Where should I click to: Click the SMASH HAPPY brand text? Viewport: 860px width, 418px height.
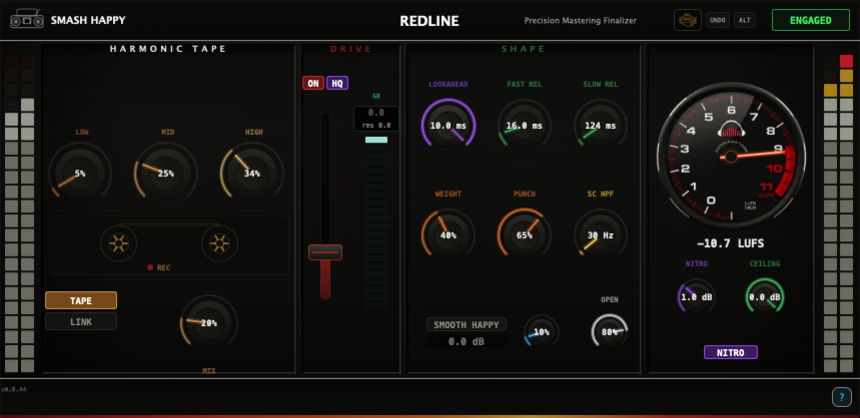(88, 20)
